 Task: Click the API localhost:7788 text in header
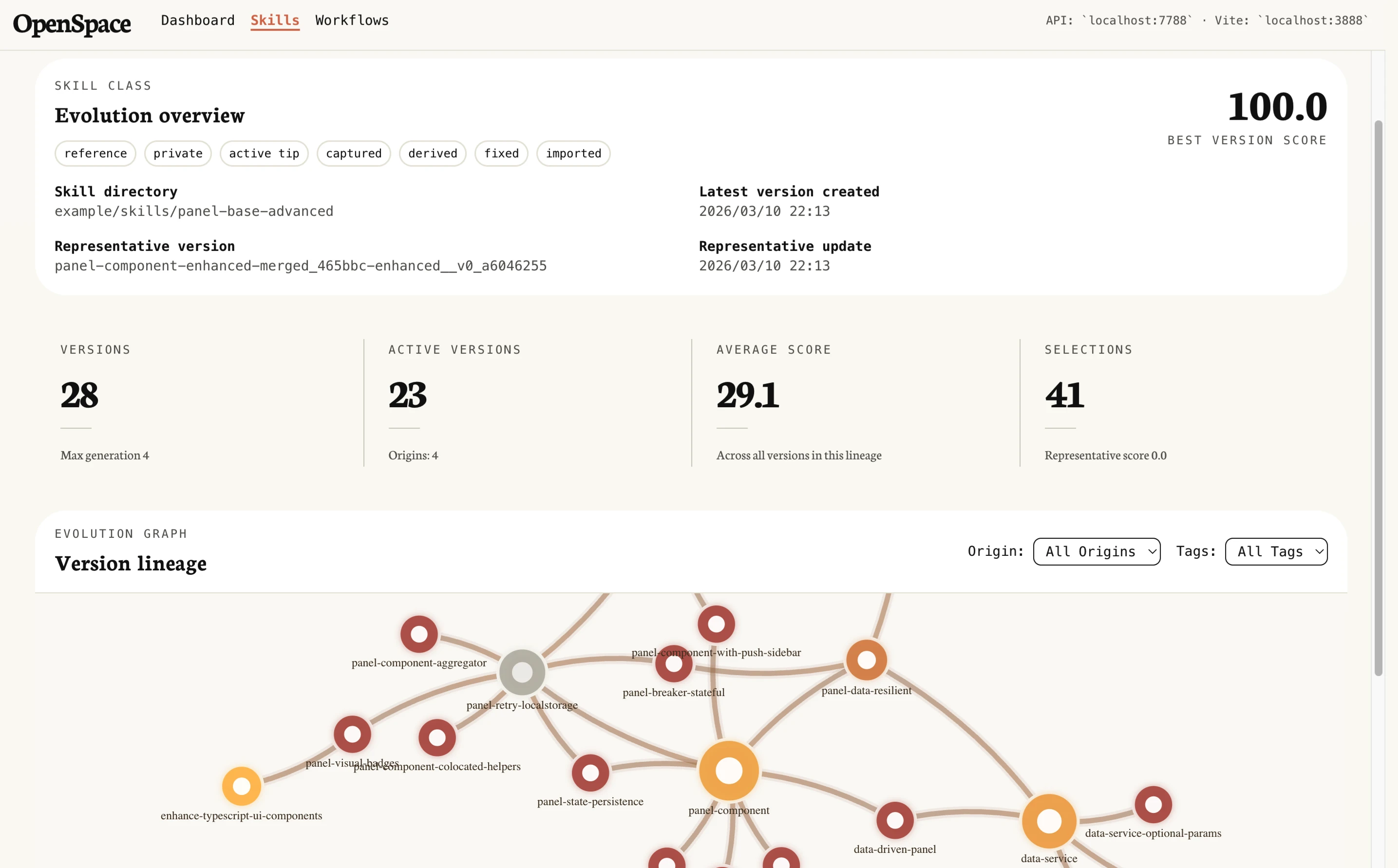coord(1118,20)
